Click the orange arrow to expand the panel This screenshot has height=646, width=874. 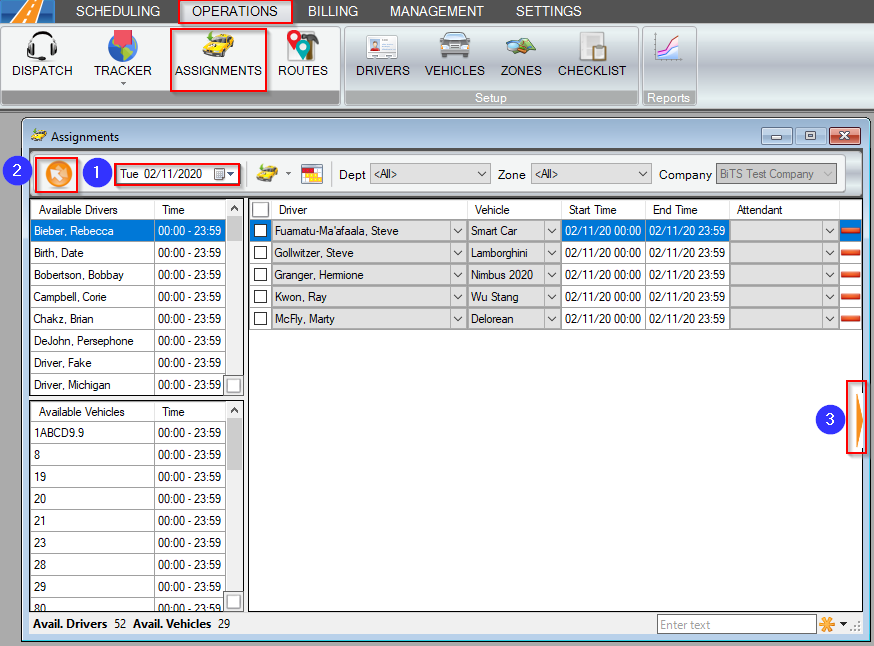click(x=858, y=419)
